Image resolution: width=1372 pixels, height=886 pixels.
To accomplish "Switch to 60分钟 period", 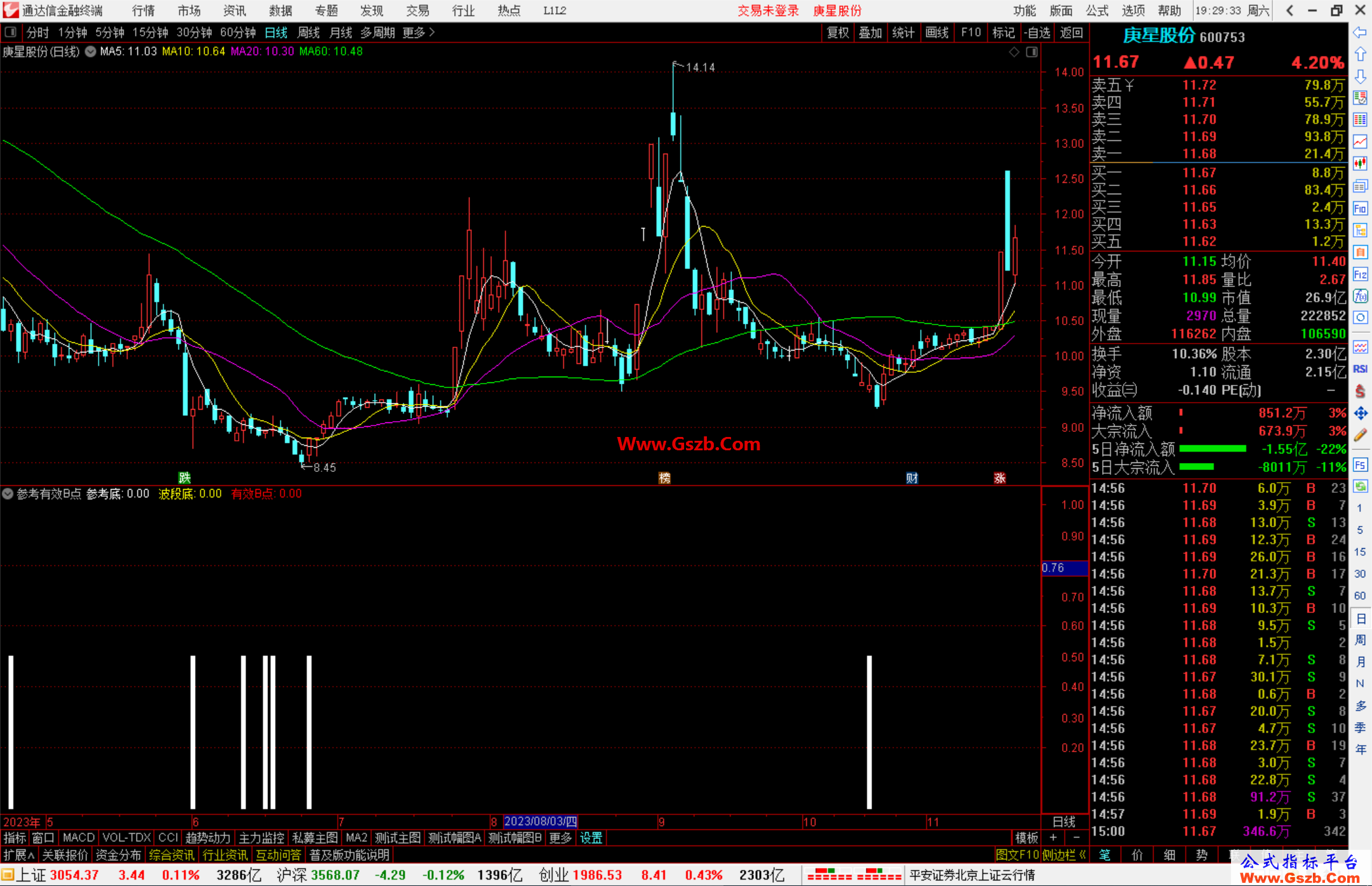I will coord(238,32).
